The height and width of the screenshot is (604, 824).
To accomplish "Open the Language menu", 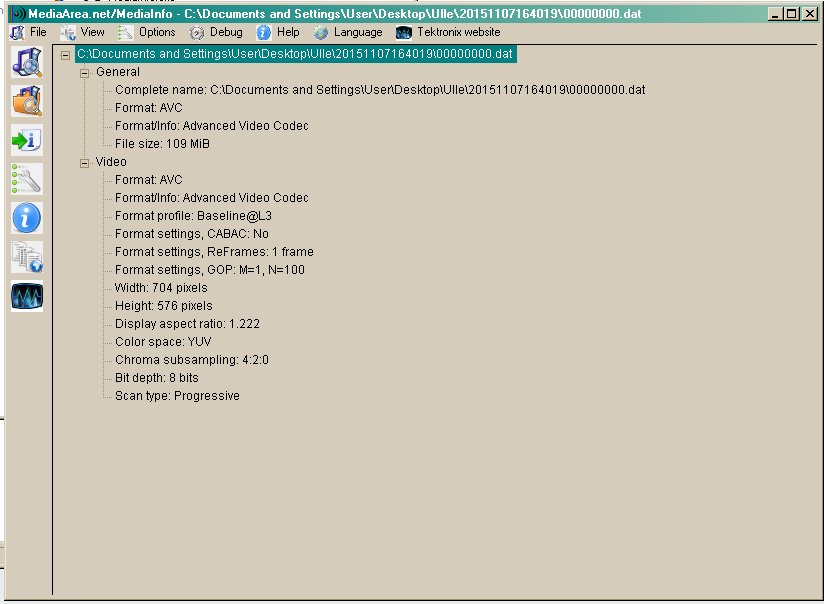I will [358, 32].
